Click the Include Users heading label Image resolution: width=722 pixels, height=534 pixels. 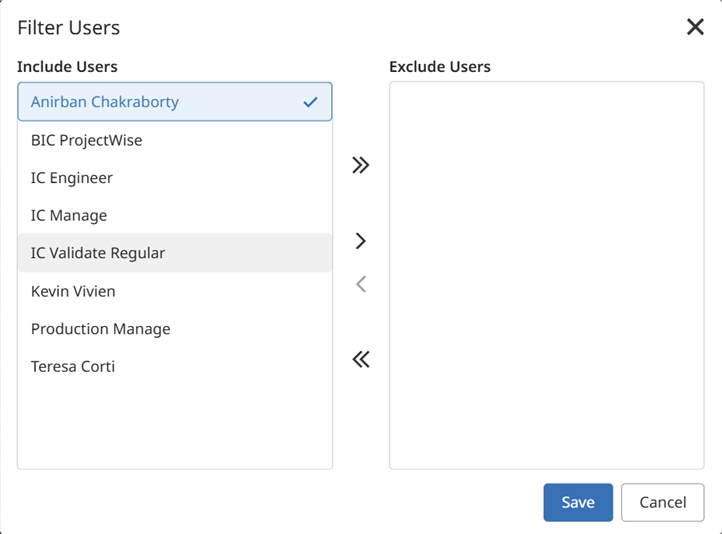(x=67, y=67)
